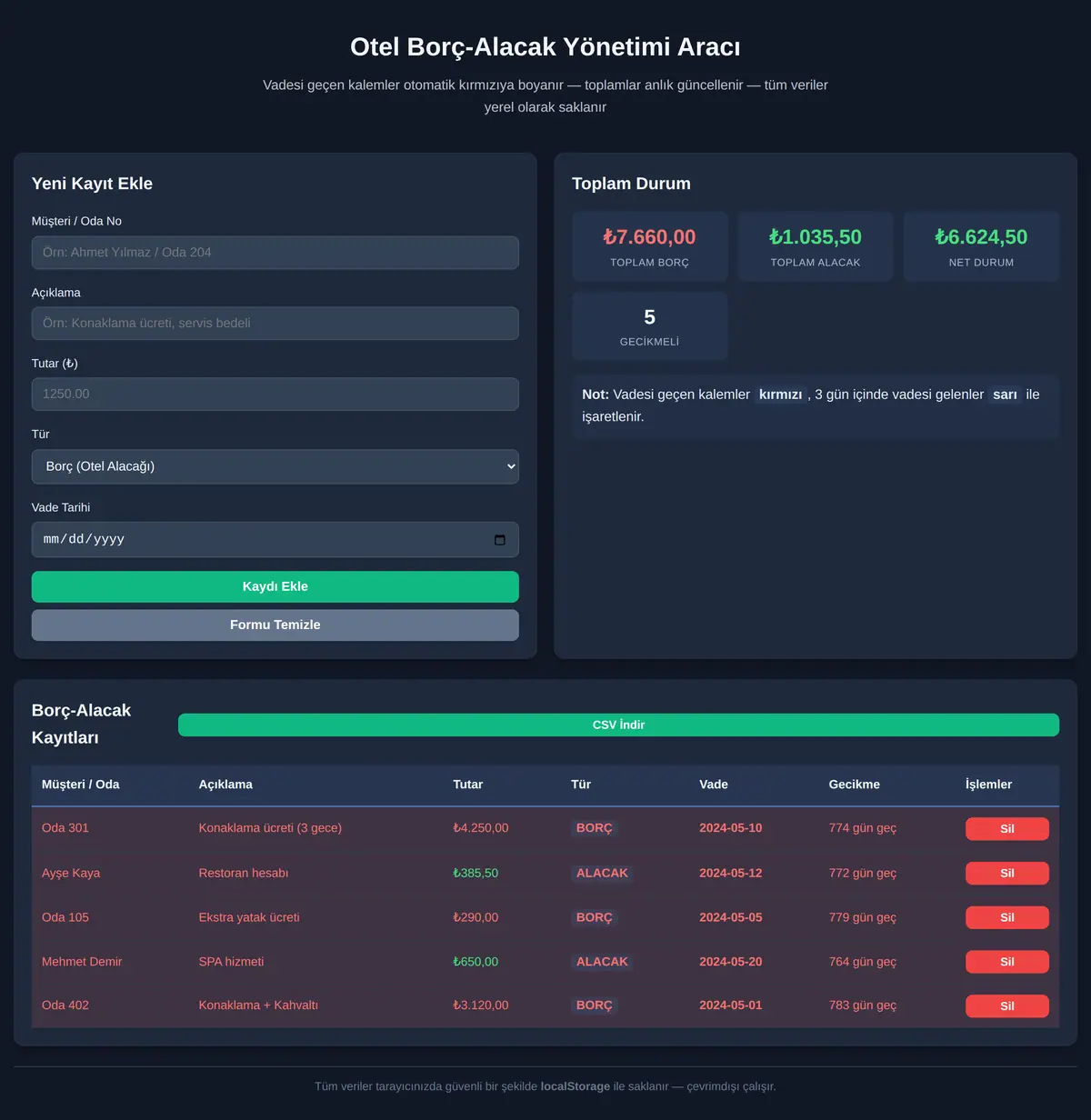
Task: Click the BORÇ badge in the Oda 402 row
Action: (x=595, y=1005)
